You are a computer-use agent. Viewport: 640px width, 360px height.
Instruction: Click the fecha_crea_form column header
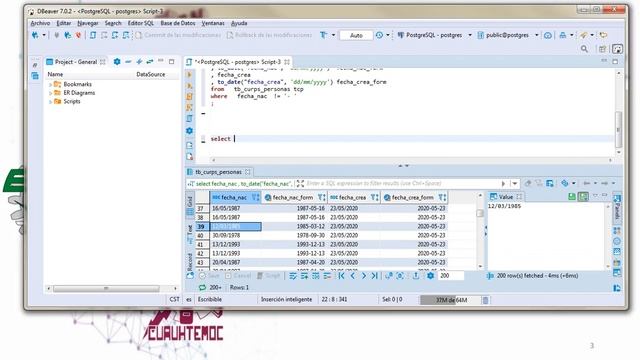pyautogui.click(x=413, y=198)
